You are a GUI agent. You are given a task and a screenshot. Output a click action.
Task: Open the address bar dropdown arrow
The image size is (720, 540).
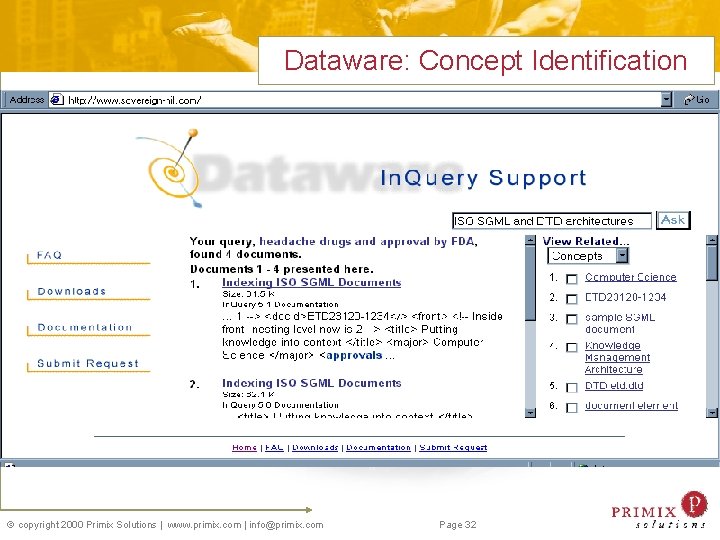coord(666,100)
